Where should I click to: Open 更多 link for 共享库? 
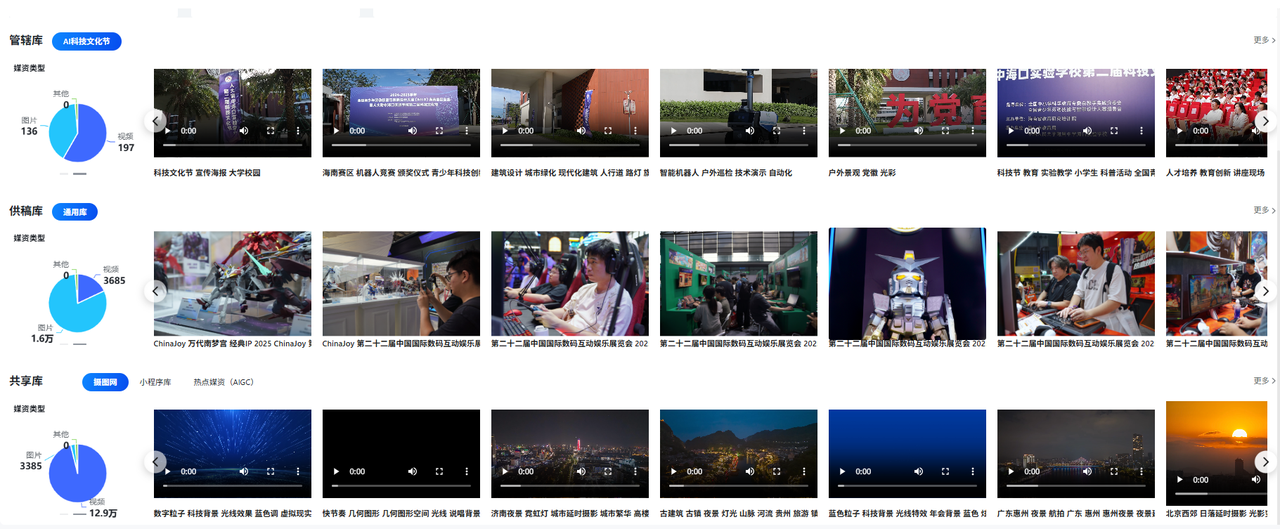(1264, 381)
